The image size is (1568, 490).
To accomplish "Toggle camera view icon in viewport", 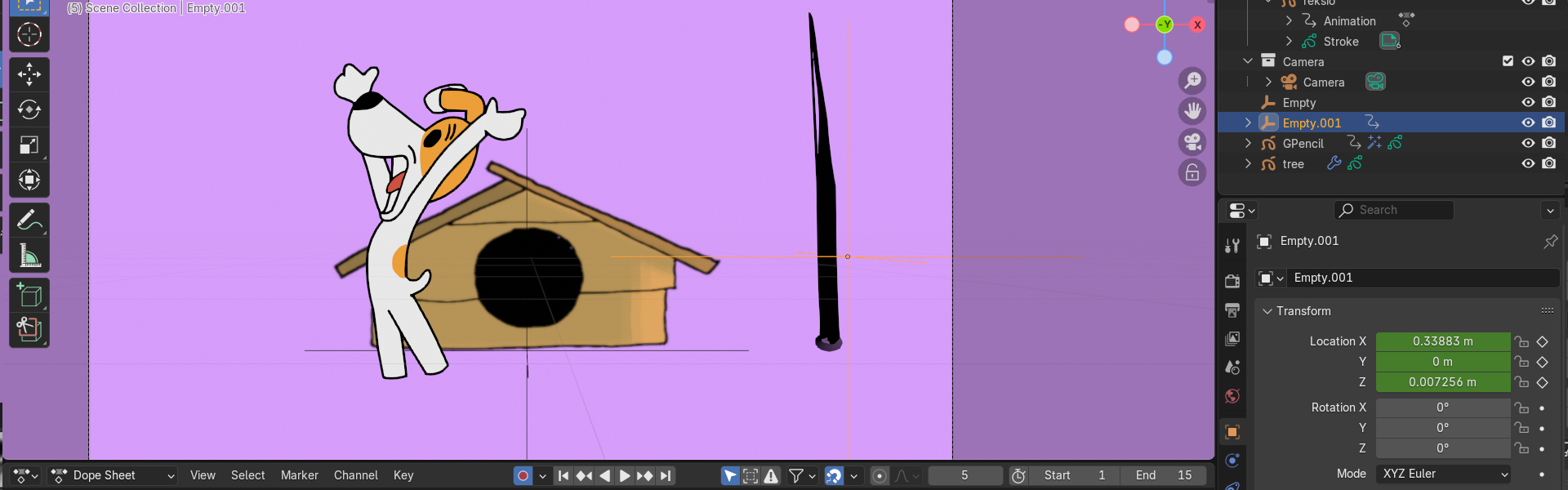I will [1192, 142].
